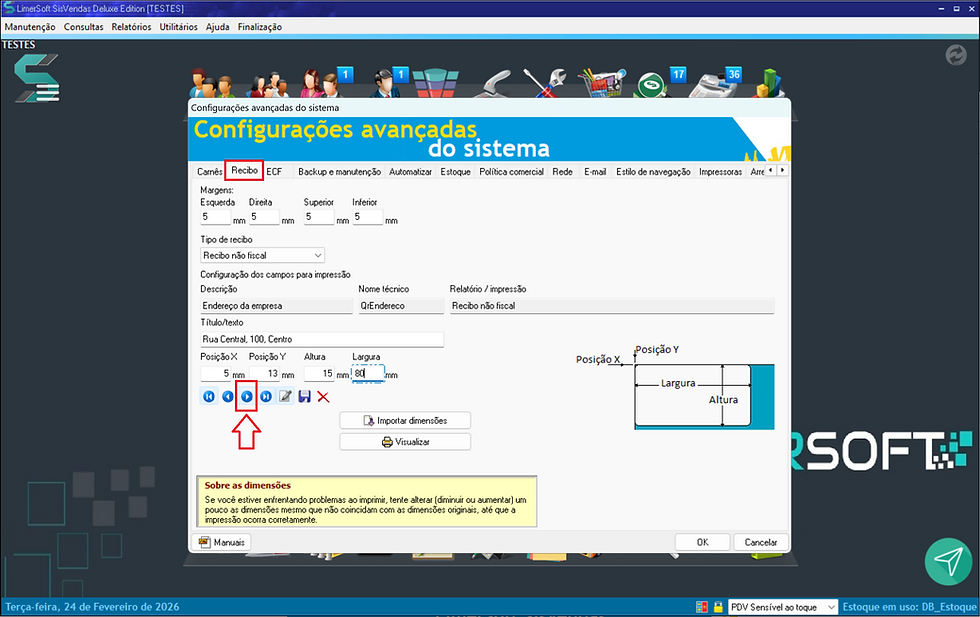
Task: Open the Estilo de navegação tab
Action: point(653,171)
